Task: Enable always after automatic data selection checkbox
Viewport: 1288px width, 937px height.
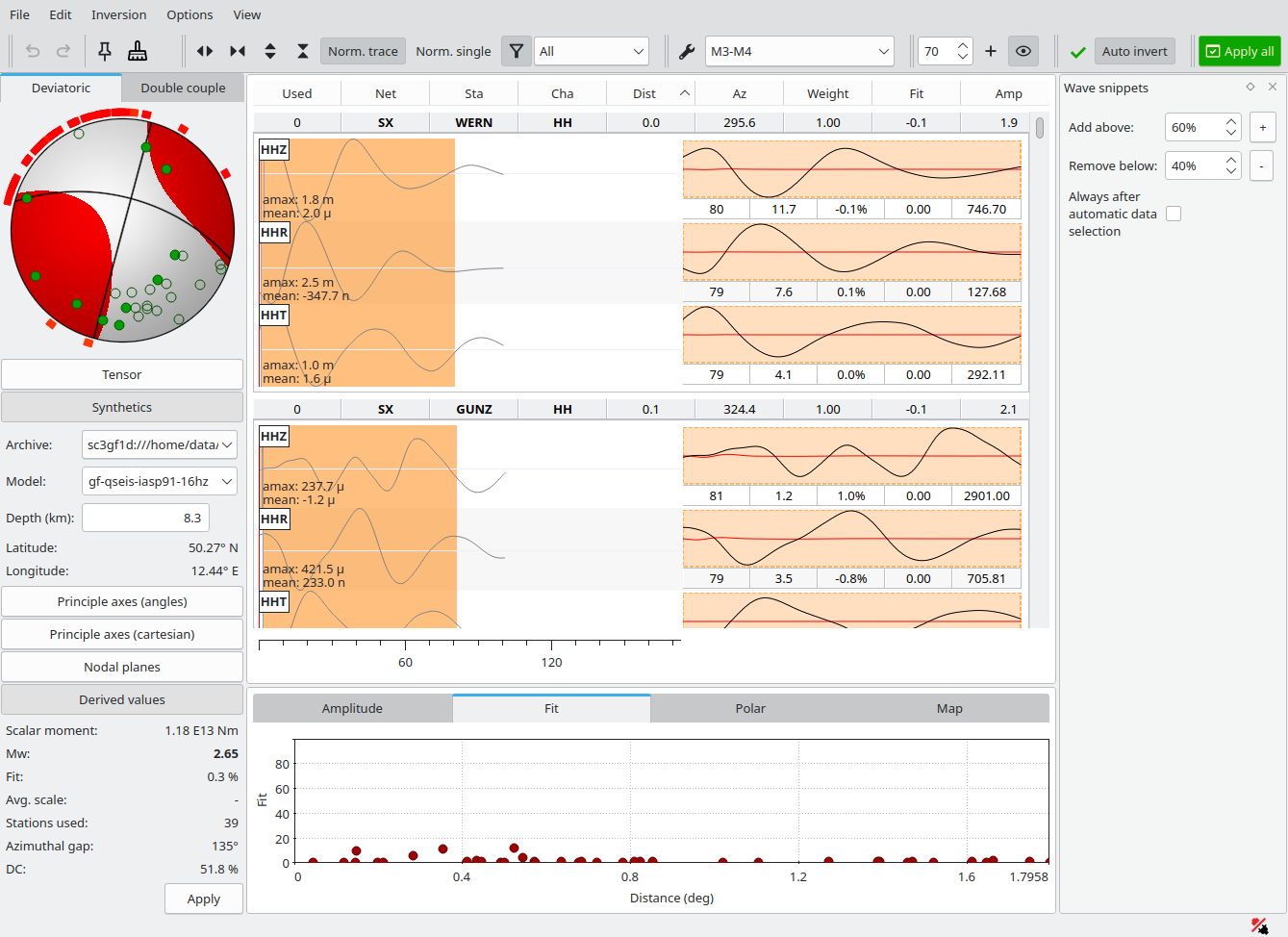Action: point(1174,214)
